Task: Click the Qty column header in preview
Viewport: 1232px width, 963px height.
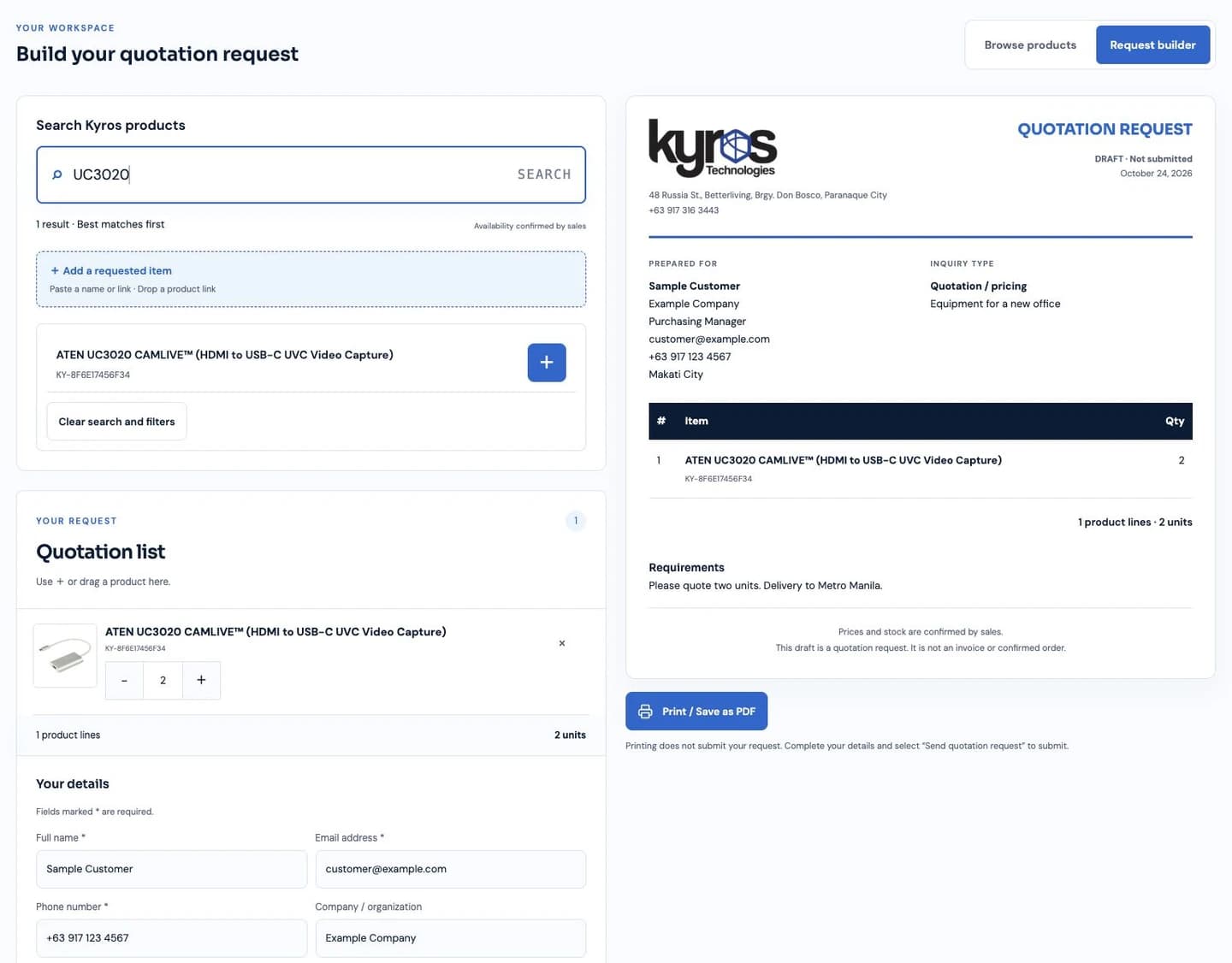Action: coord(1175,422)
